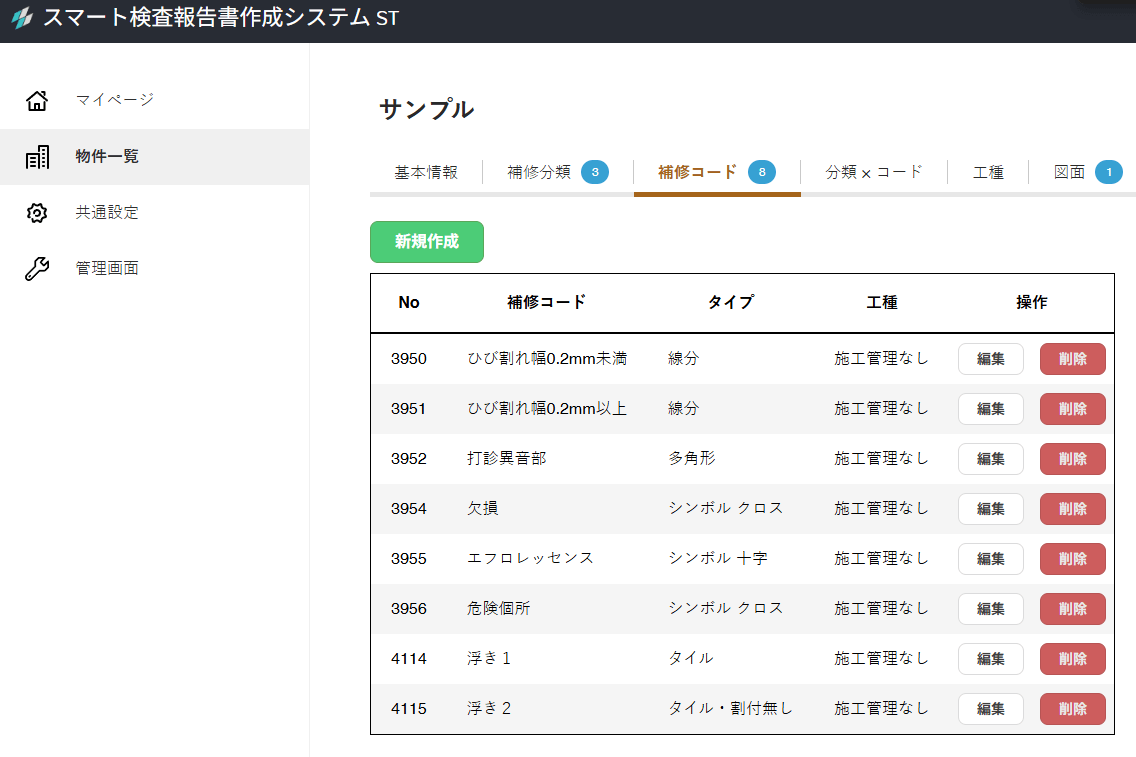Select the 工種 tab

click(988, 172)
